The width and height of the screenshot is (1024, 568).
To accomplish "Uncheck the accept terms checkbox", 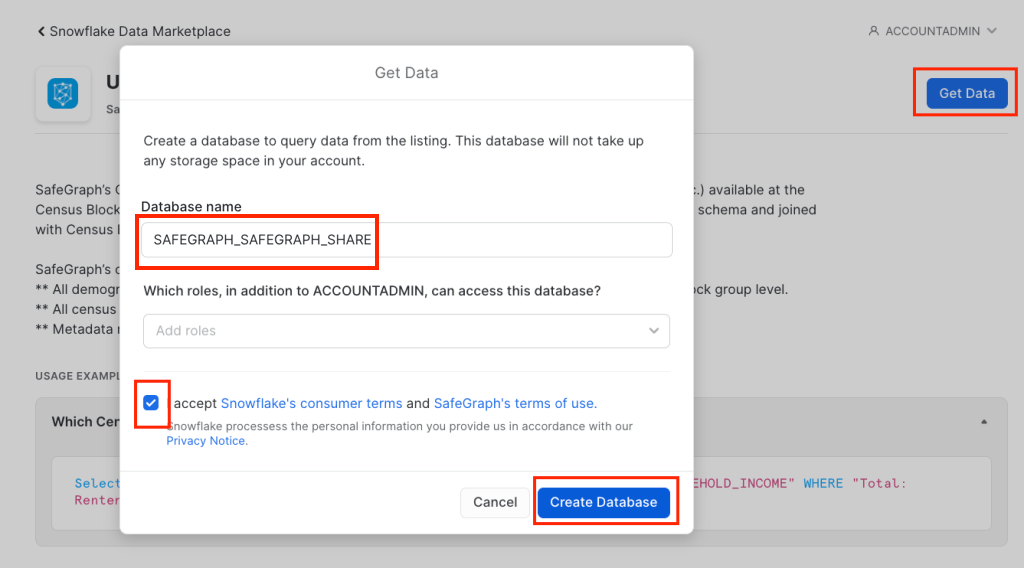I will tap(151, 403).
